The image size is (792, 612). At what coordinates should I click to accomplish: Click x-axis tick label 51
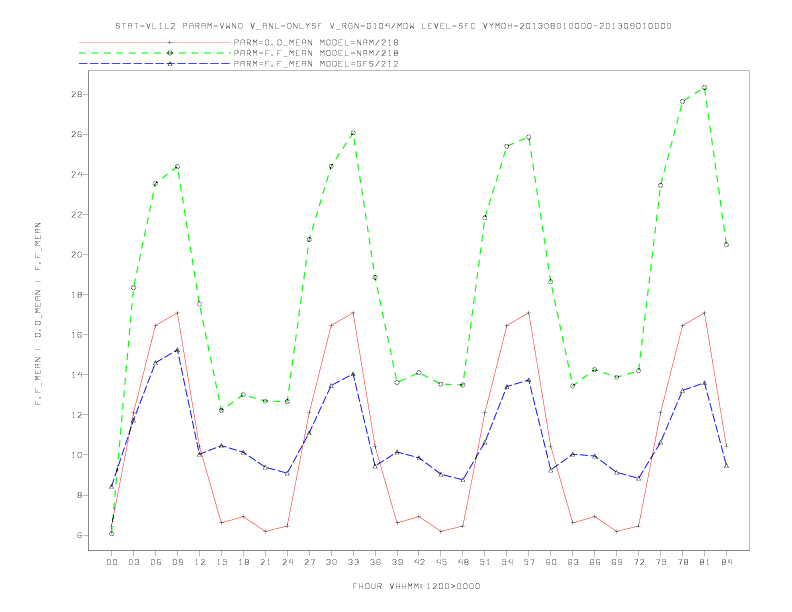pyautogui.click(x=485, y=562)
